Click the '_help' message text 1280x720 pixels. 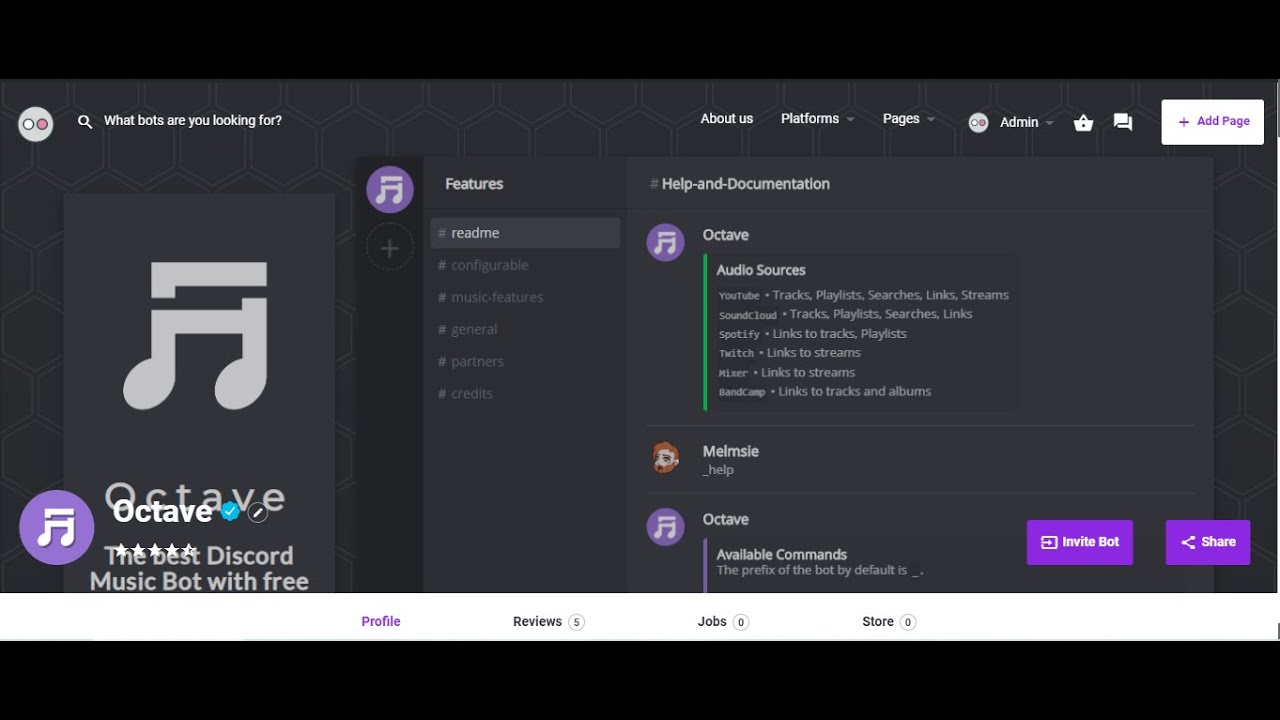[718, 470]
